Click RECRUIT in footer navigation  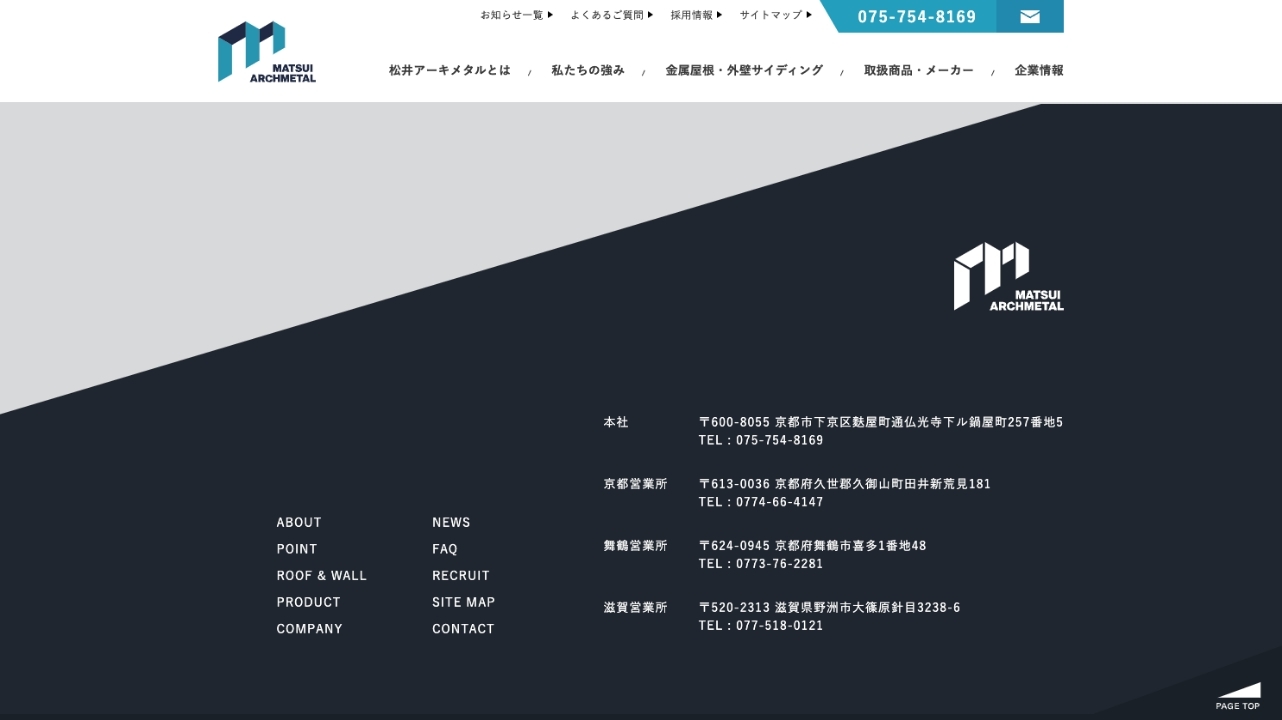point(461,575)
